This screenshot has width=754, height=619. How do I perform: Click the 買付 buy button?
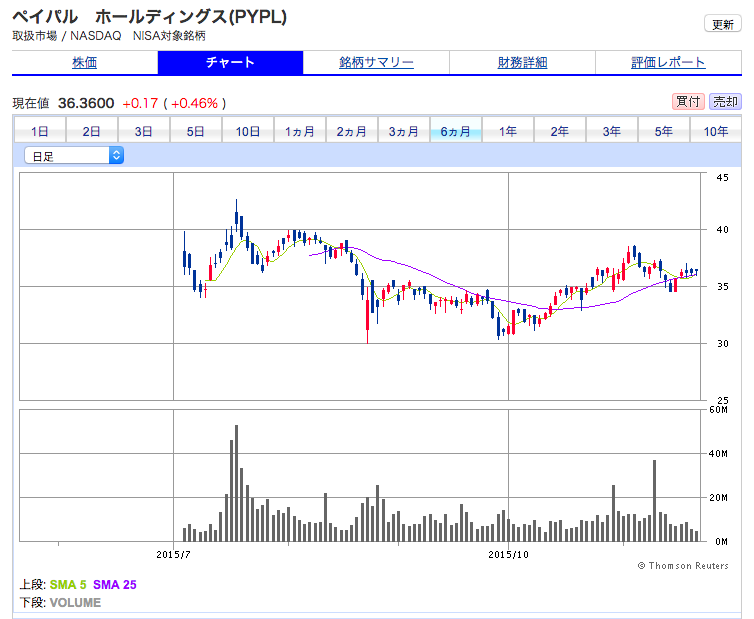click(688, 101)
